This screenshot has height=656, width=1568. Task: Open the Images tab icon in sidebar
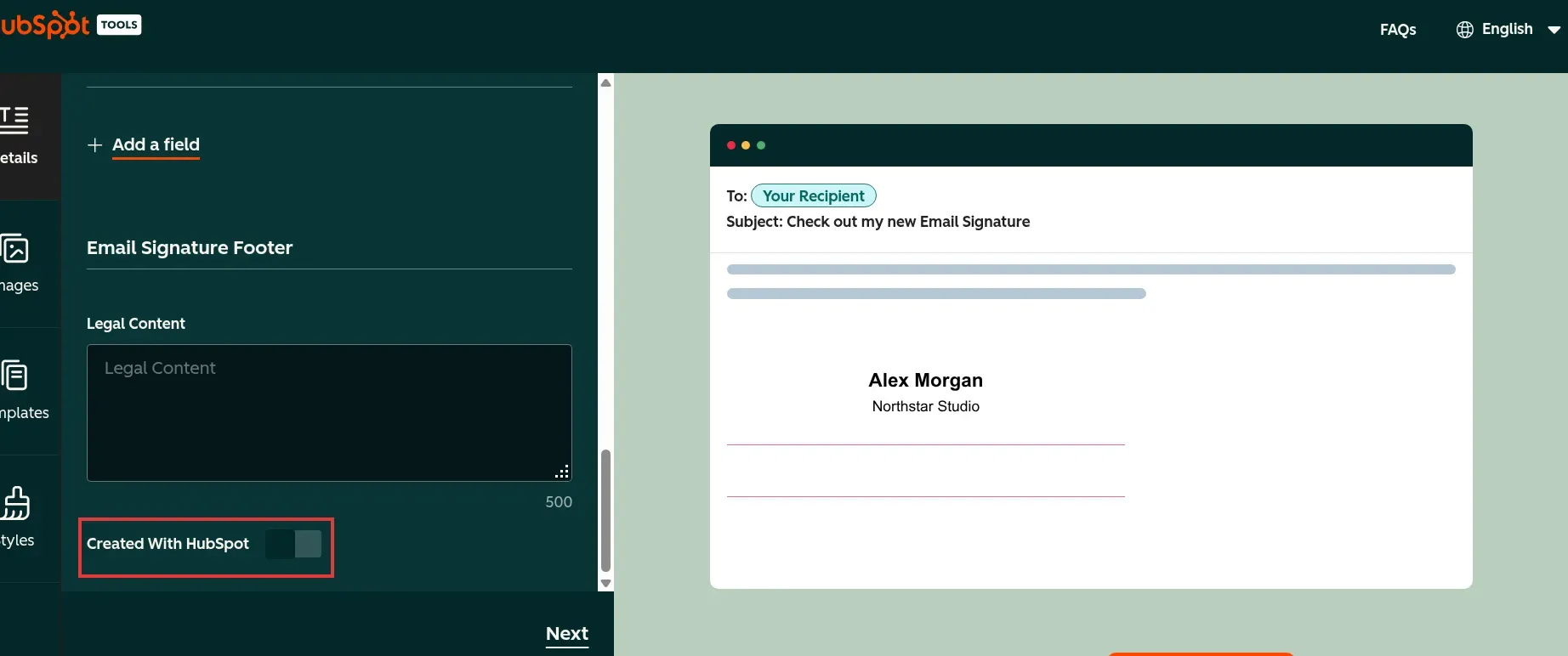tap(14, 248)
